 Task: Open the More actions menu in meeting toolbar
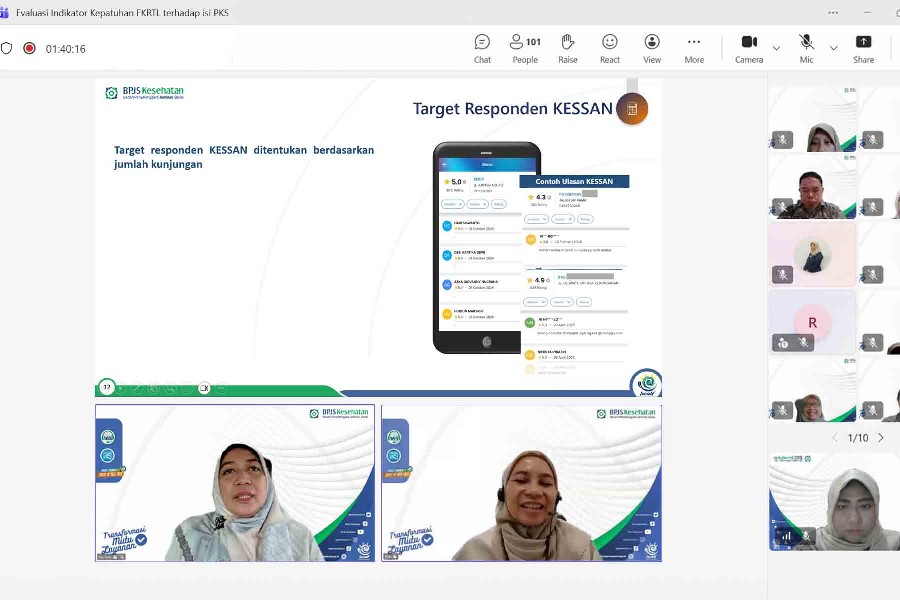point(694,49)
